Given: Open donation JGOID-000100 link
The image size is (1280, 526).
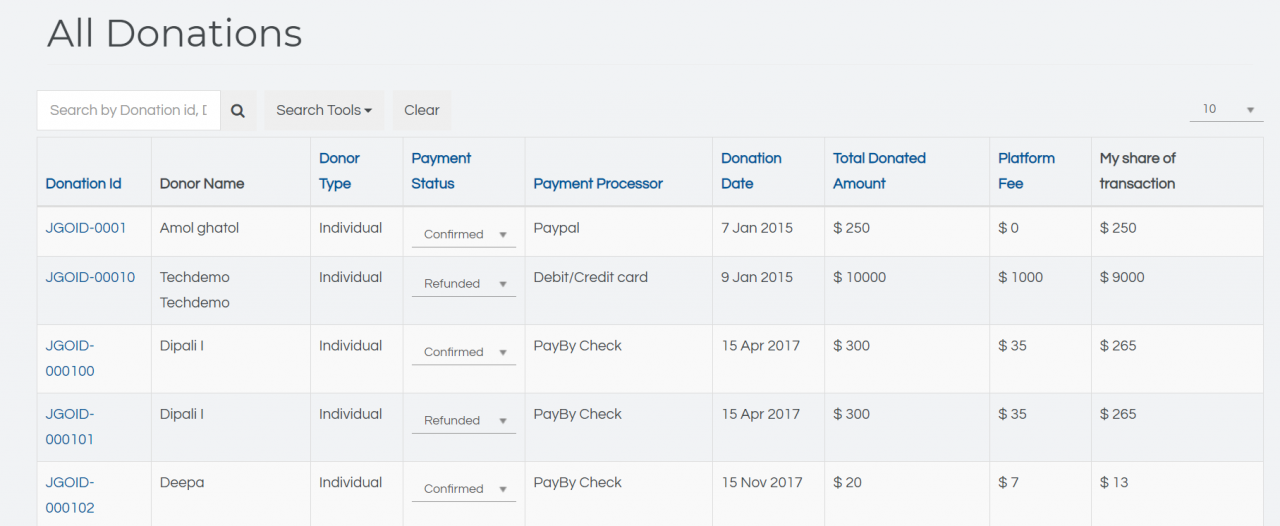Looking at the screenshot, I should click(70, 358).
